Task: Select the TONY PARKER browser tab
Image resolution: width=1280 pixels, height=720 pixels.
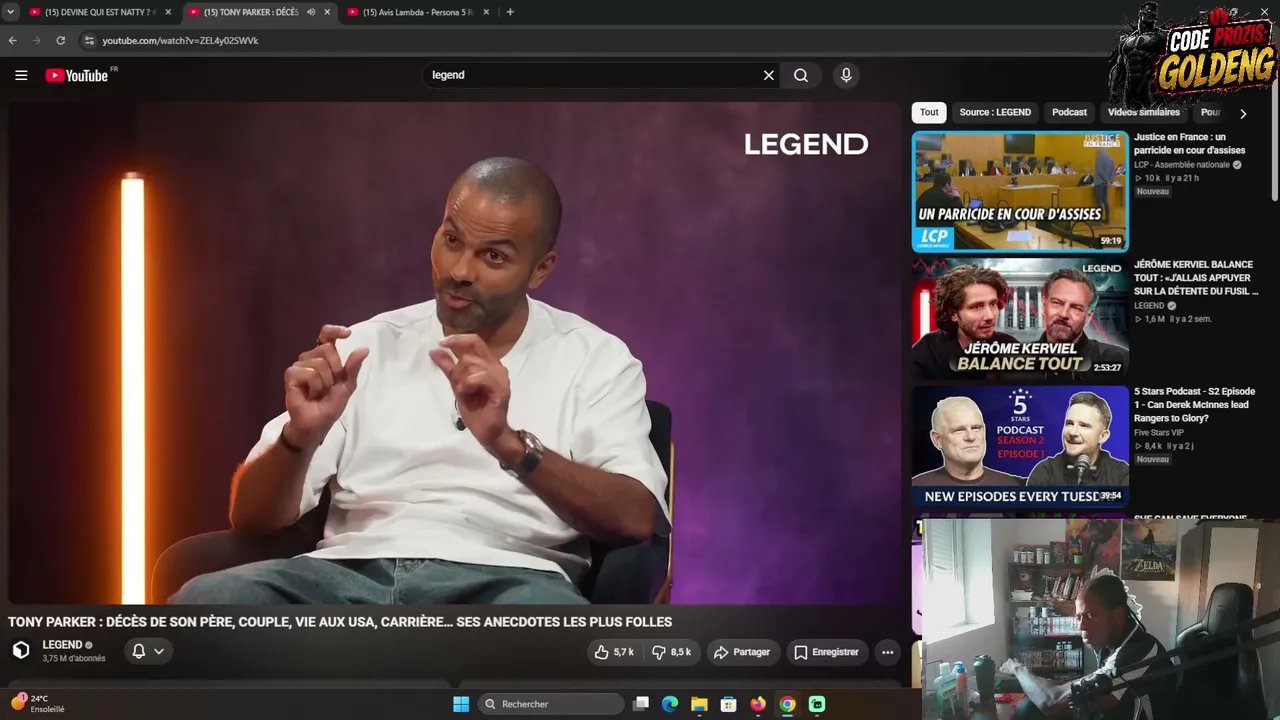Action: (x=252, y=12)
